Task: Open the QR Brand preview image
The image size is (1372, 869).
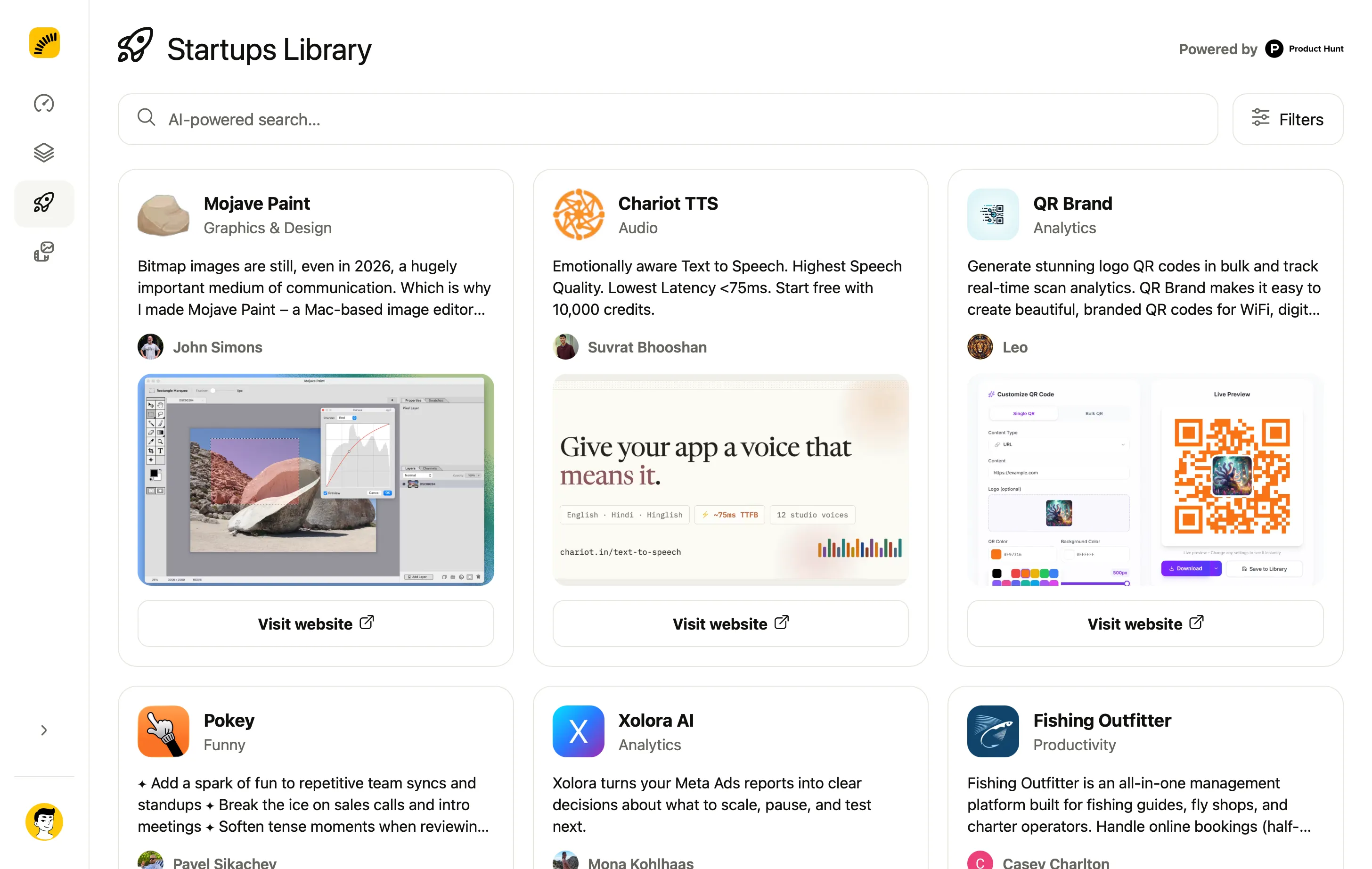Action: point(1145,480)
